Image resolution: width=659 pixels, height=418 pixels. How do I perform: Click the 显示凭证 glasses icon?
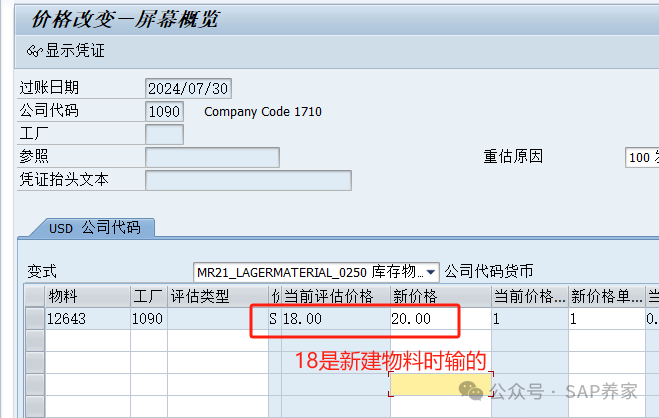[x=34, y=51]
